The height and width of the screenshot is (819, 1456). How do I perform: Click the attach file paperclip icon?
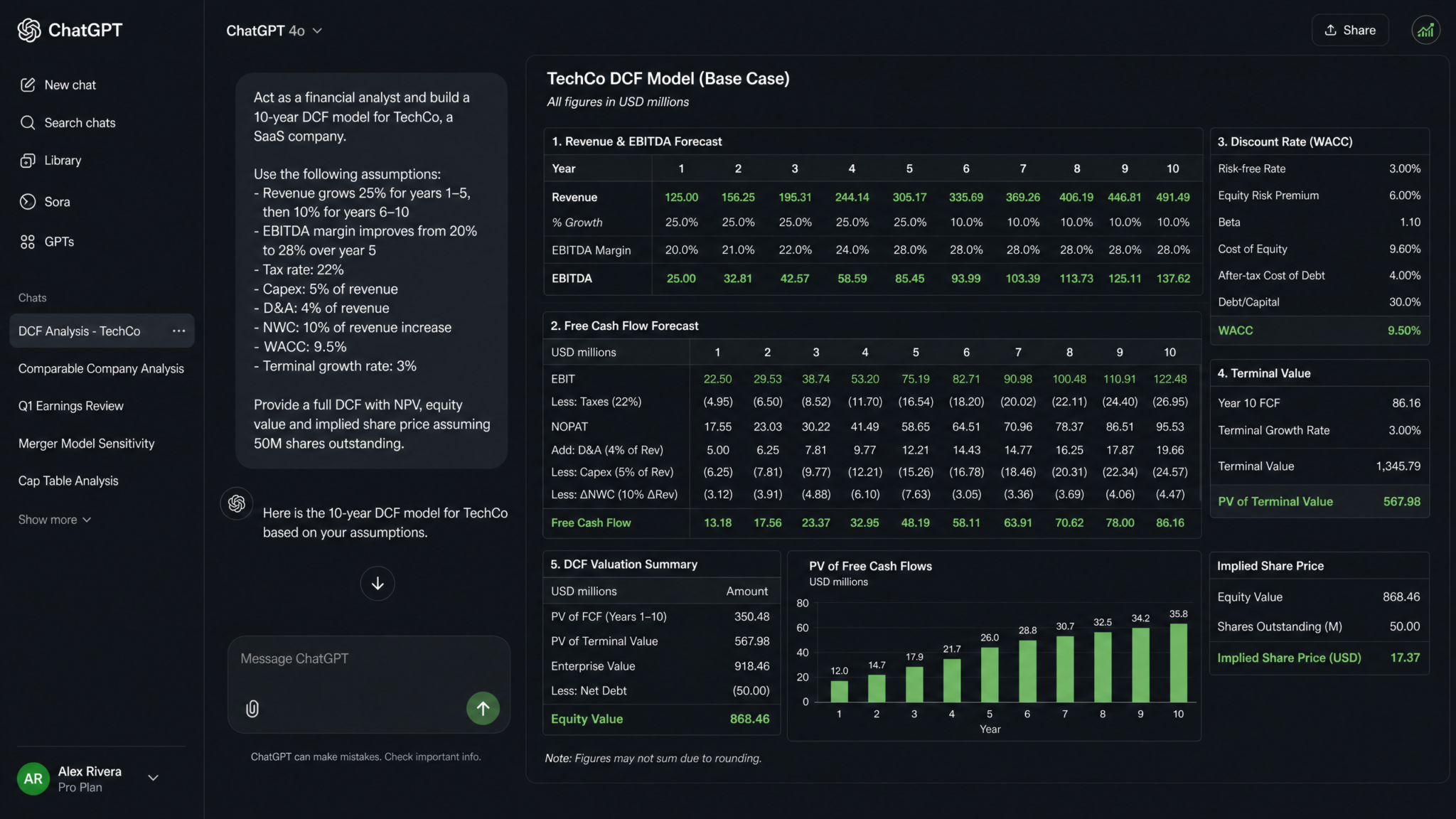252,708
